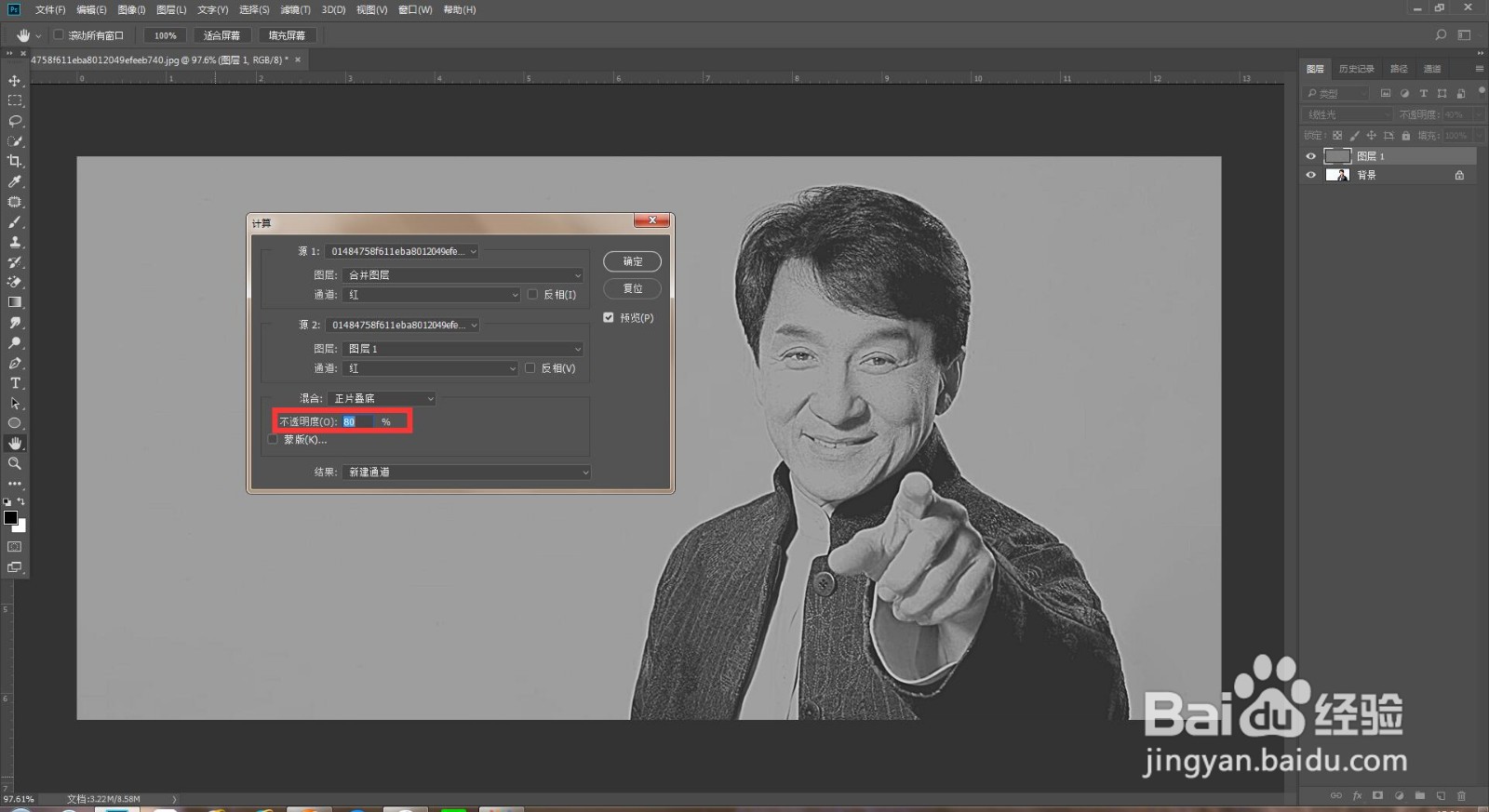Select the Lasso tool

click(x=15, y=121)
